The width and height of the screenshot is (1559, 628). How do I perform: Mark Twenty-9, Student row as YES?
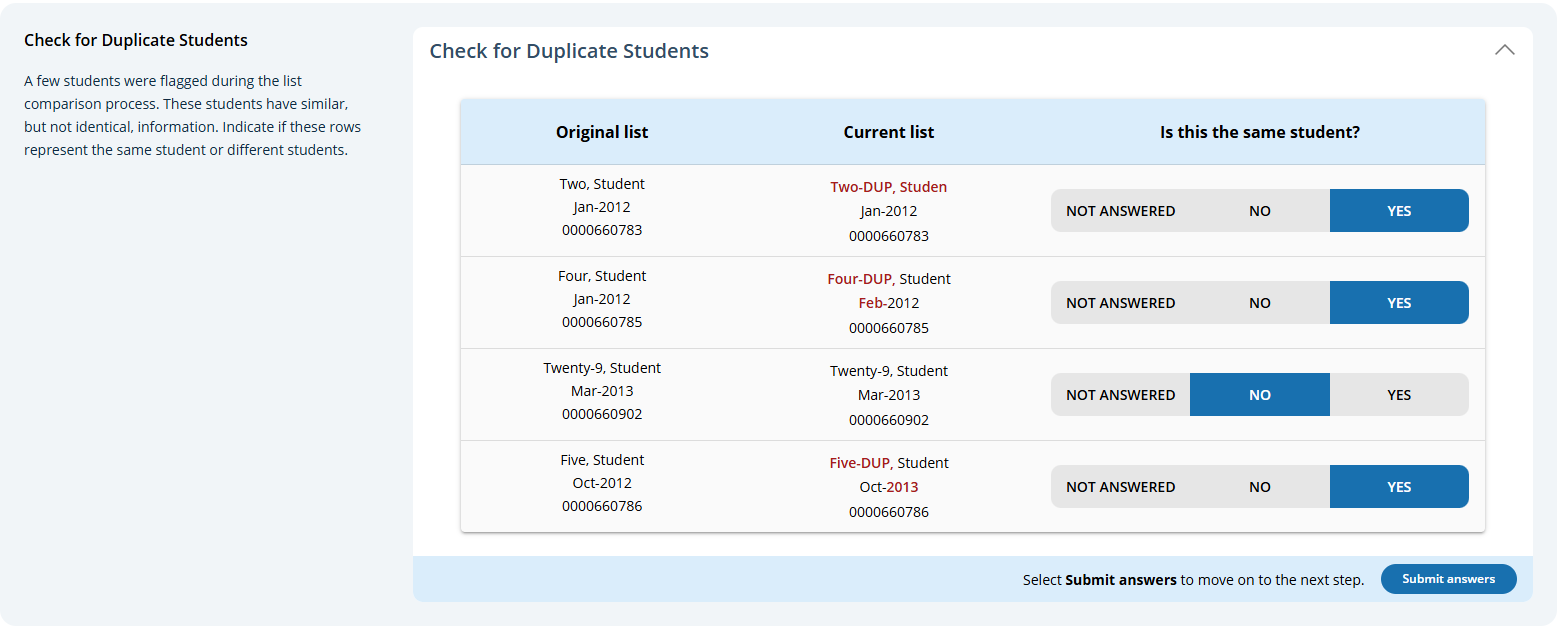click(1398, 395)
